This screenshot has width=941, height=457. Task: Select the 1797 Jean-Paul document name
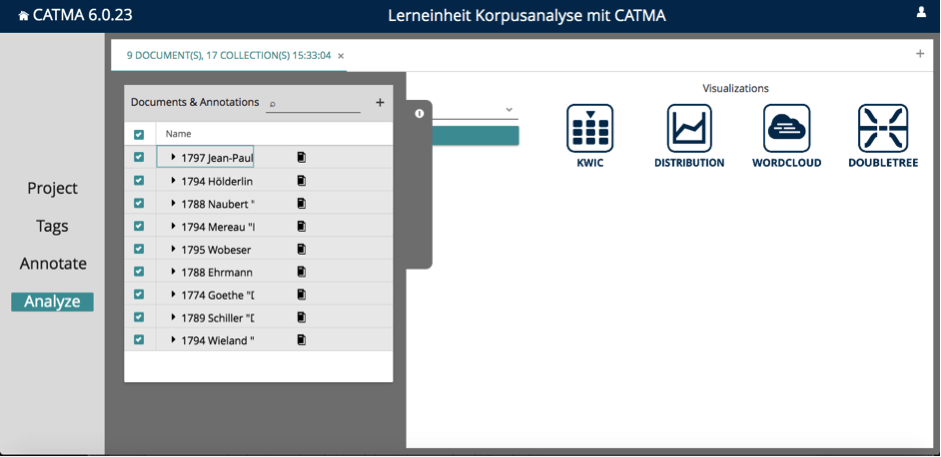[x=217, y=158]
